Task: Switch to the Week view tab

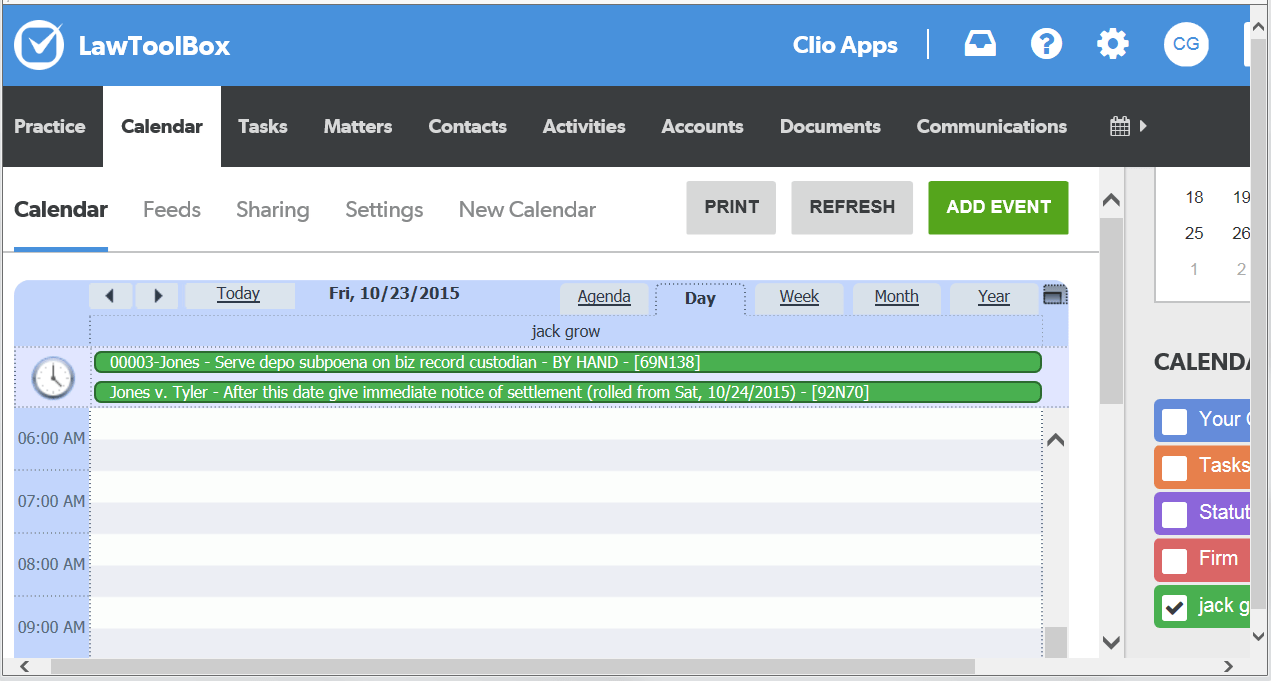Action: 798,297
